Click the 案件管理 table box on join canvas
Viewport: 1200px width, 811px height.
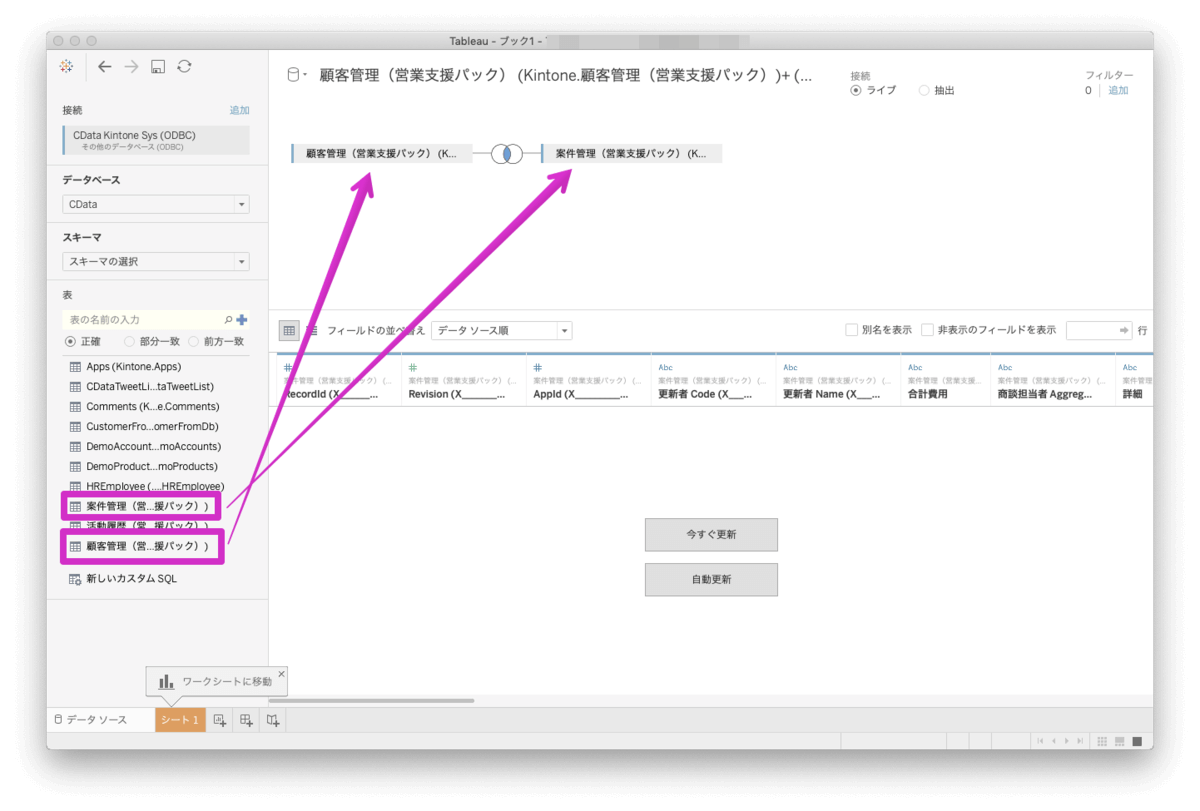pos(631,154)
